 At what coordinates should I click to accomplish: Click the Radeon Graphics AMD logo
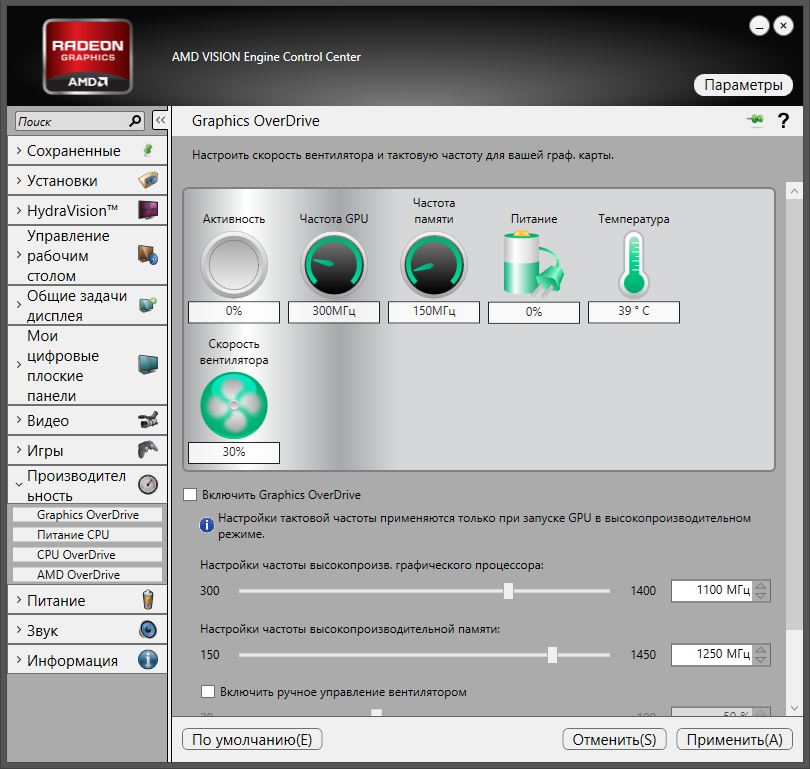[x=87, y=56]
